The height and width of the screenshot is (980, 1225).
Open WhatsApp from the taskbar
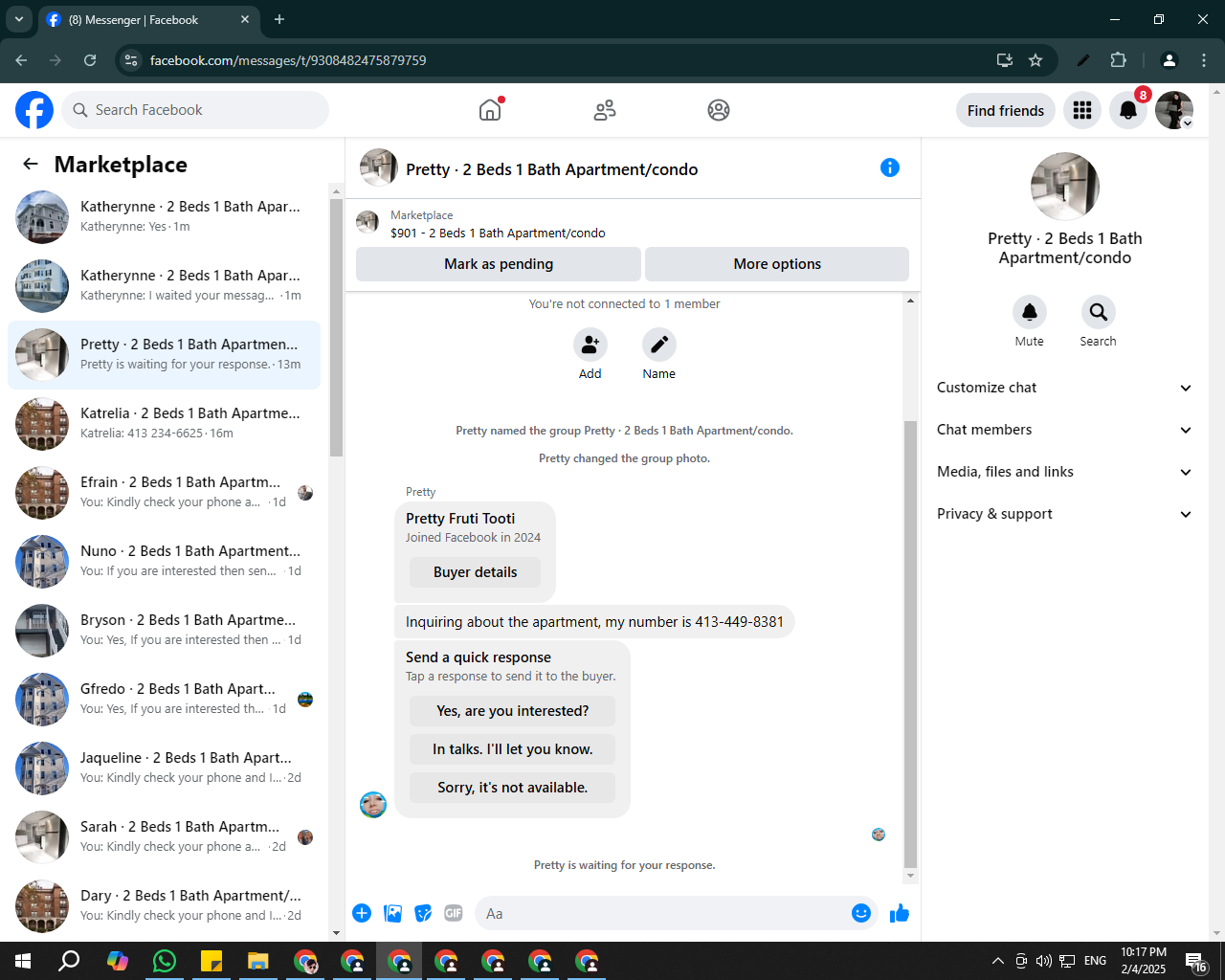click(x=165, y=961)
